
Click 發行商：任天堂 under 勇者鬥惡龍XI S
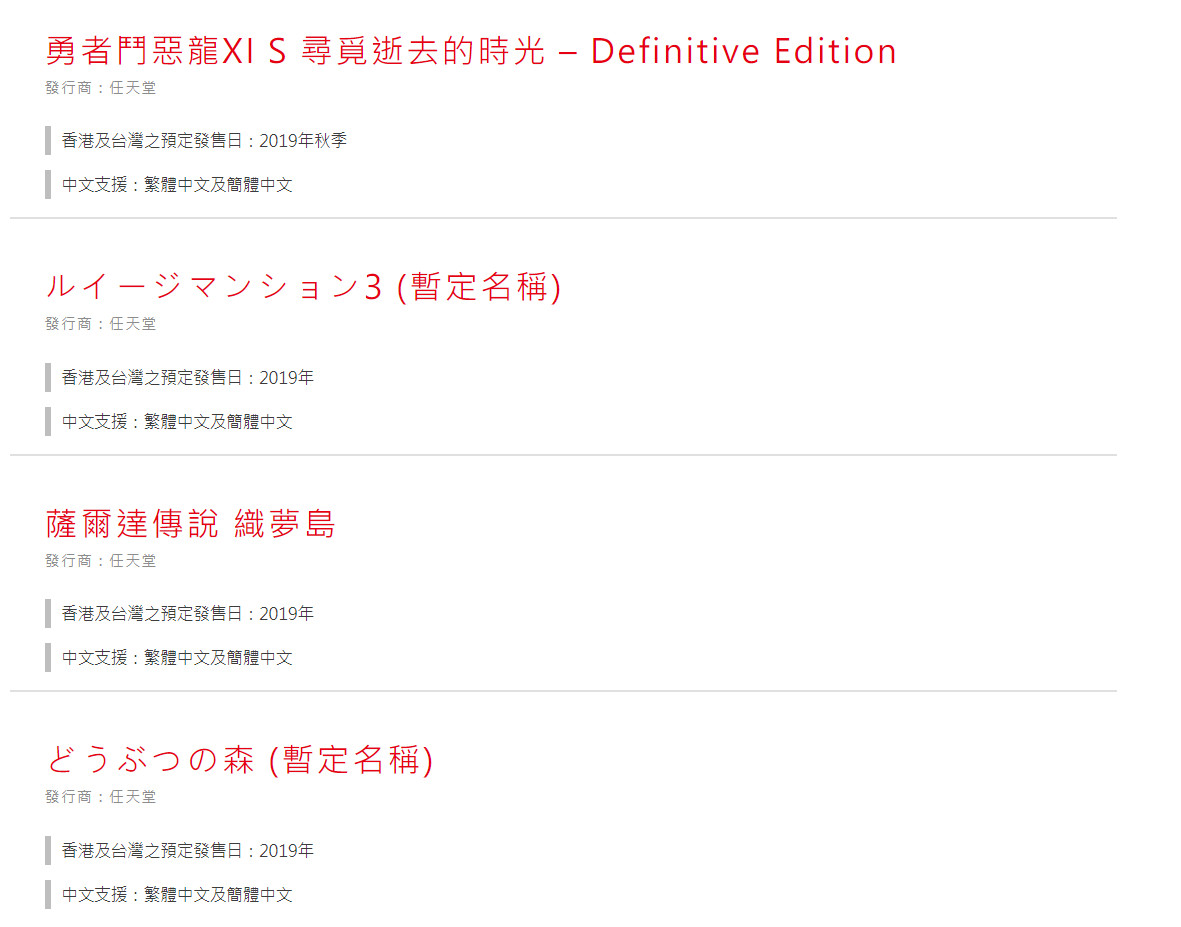(x=100, y=87)
